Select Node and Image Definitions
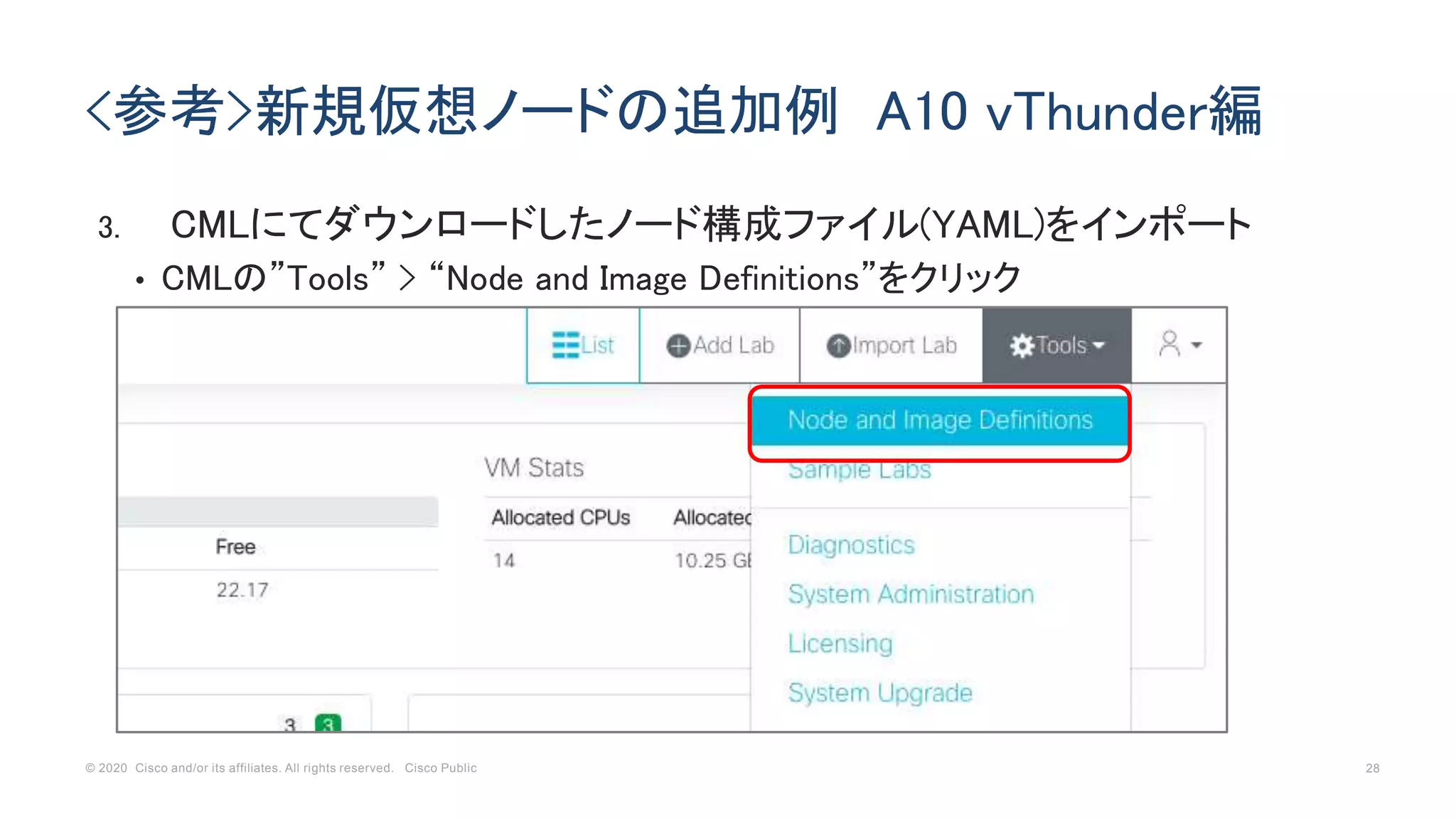 pos(939,420)
